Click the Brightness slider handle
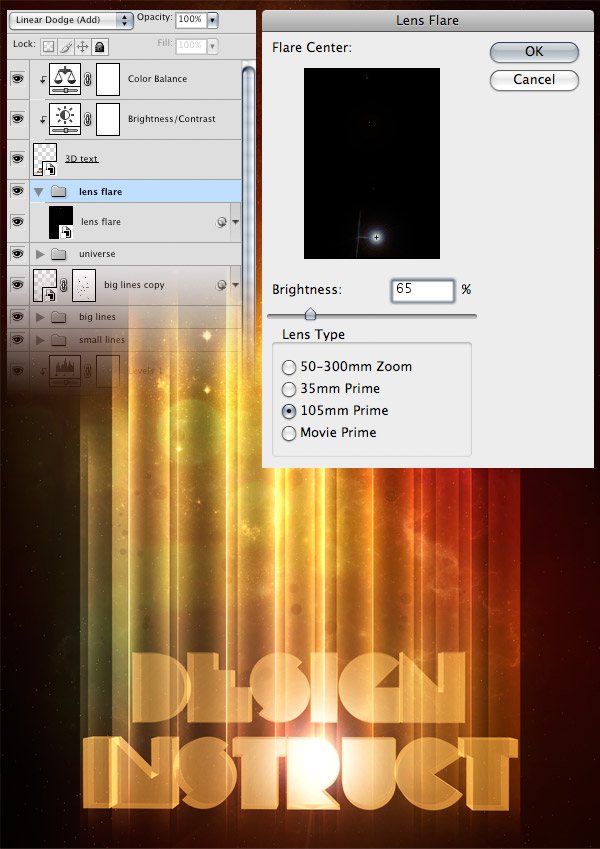The image size is (600, 849). pyautogui.click(x=310, y=314)
